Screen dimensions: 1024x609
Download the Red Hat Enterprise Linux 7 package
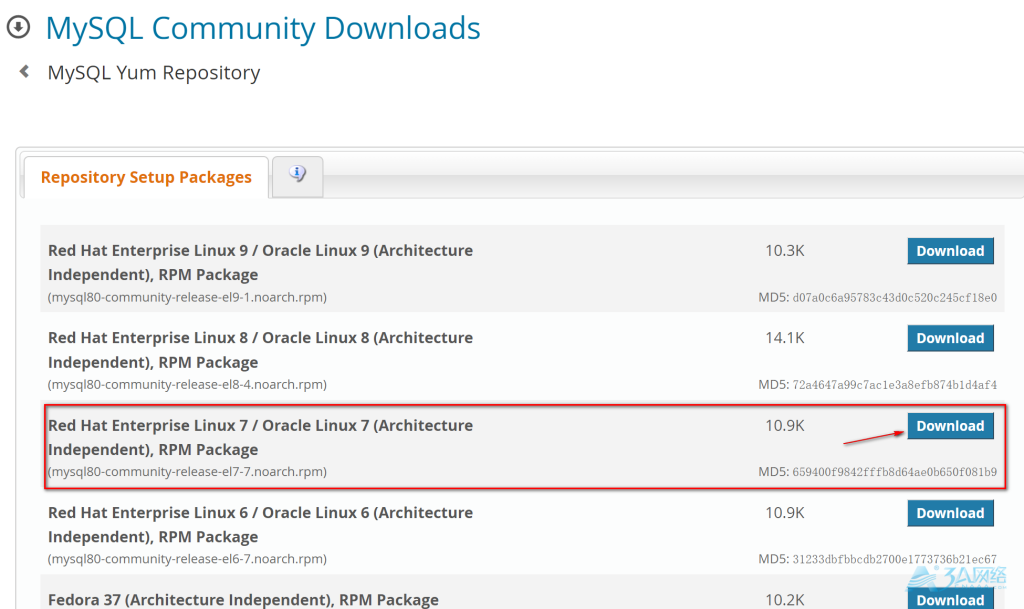tap(950, 426)
